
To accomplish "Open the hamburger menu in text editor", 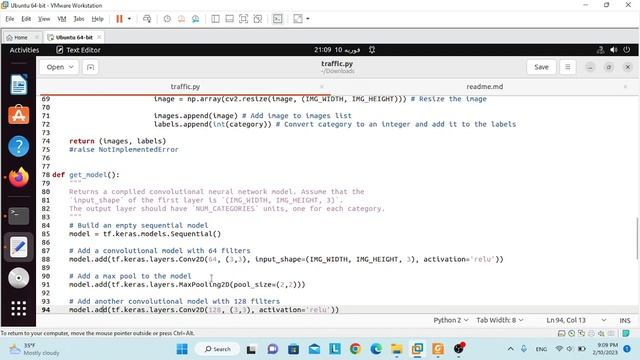I will tap(567, 67).
